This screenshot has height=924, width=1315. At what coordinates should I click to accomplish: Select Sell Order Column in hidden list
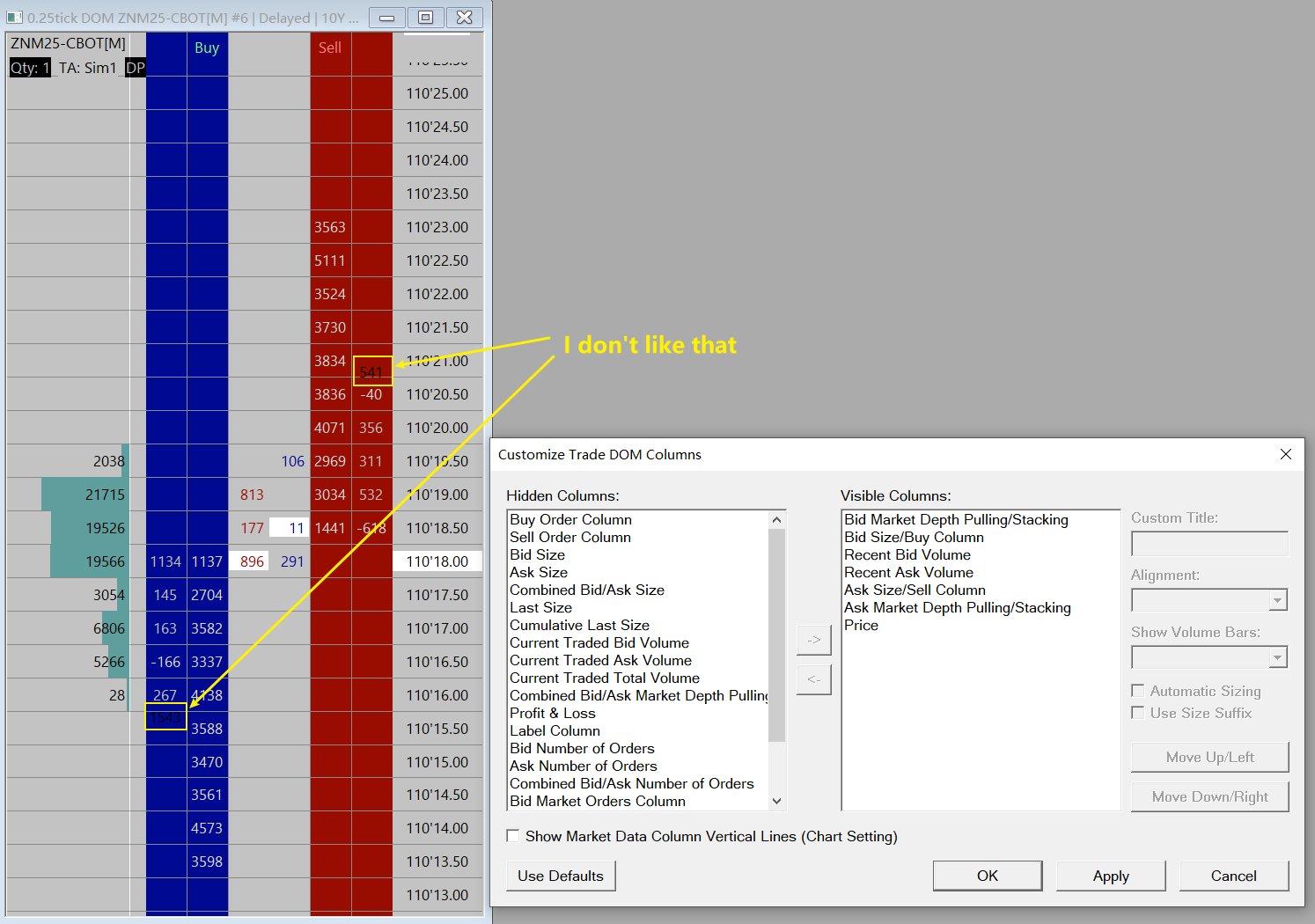570,537
